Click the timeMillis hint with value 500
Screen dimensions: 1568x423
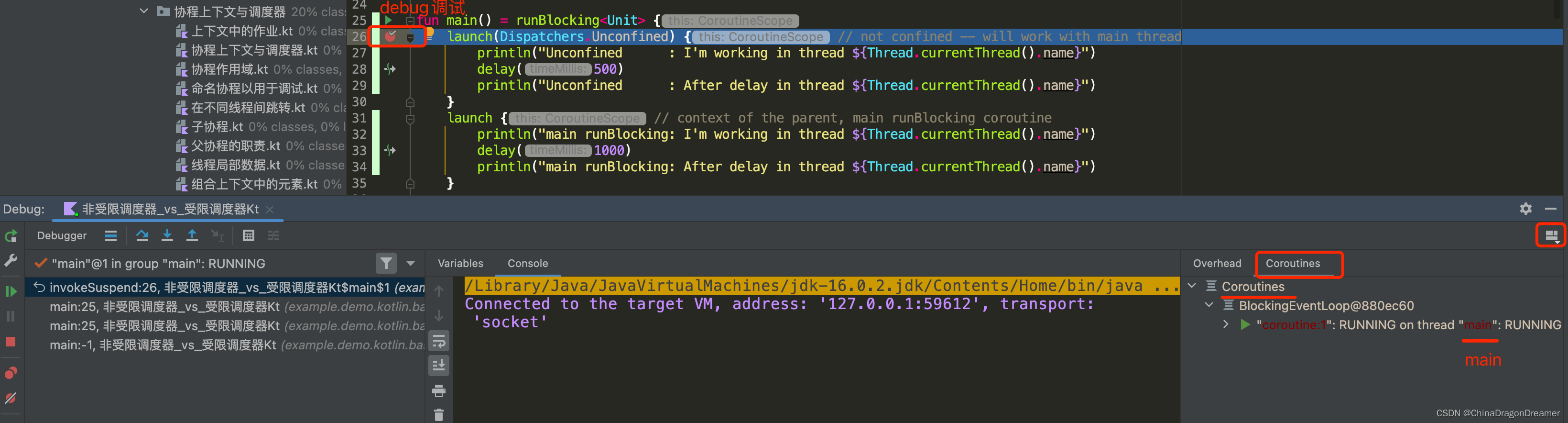point(557,69)
